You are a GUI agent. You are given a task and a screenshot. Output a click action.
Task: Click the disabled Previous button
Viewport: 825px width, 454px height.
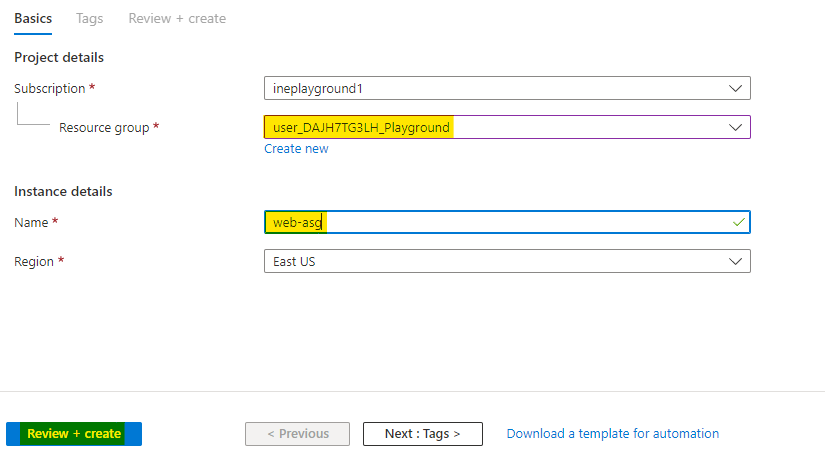point(297,434)
